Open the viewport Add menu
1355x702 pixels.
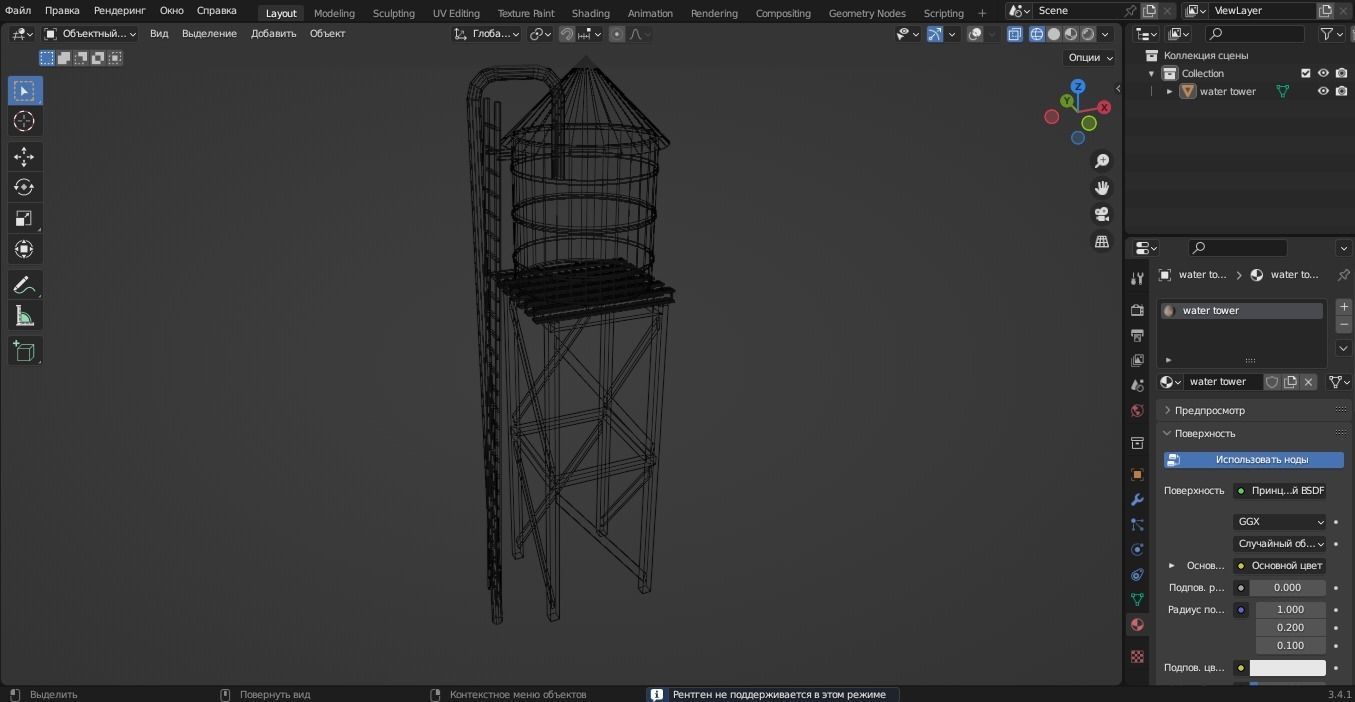click(273, 34)
